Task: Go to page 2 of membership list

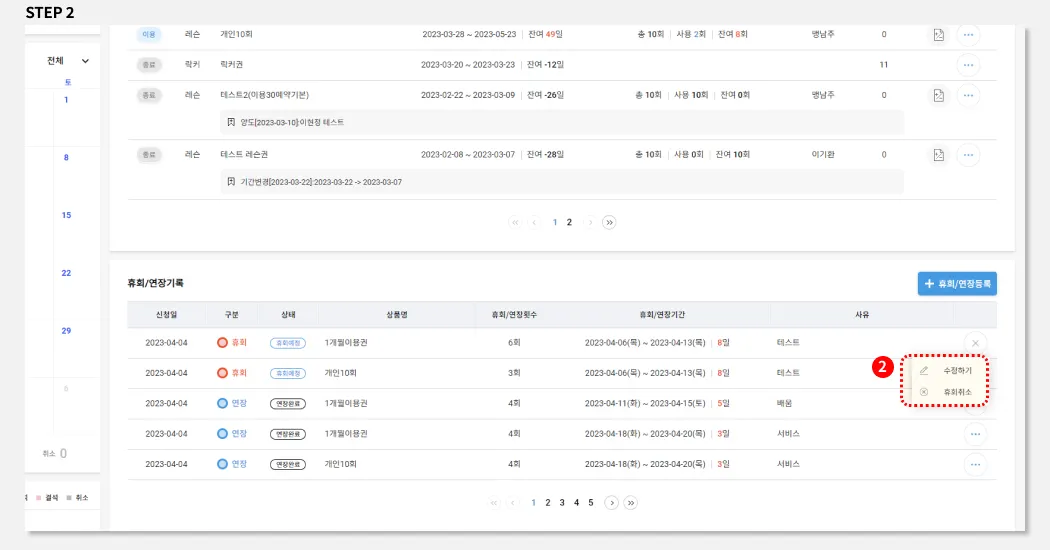Action: click(569, 222)
